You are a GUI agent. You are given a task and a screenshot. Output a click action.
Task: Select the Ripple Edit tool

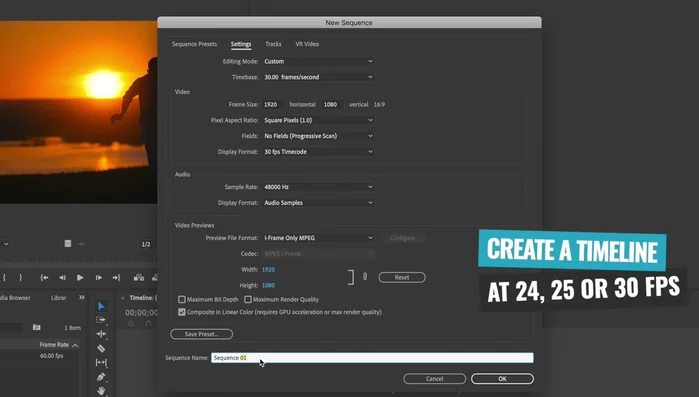(101, 334)
